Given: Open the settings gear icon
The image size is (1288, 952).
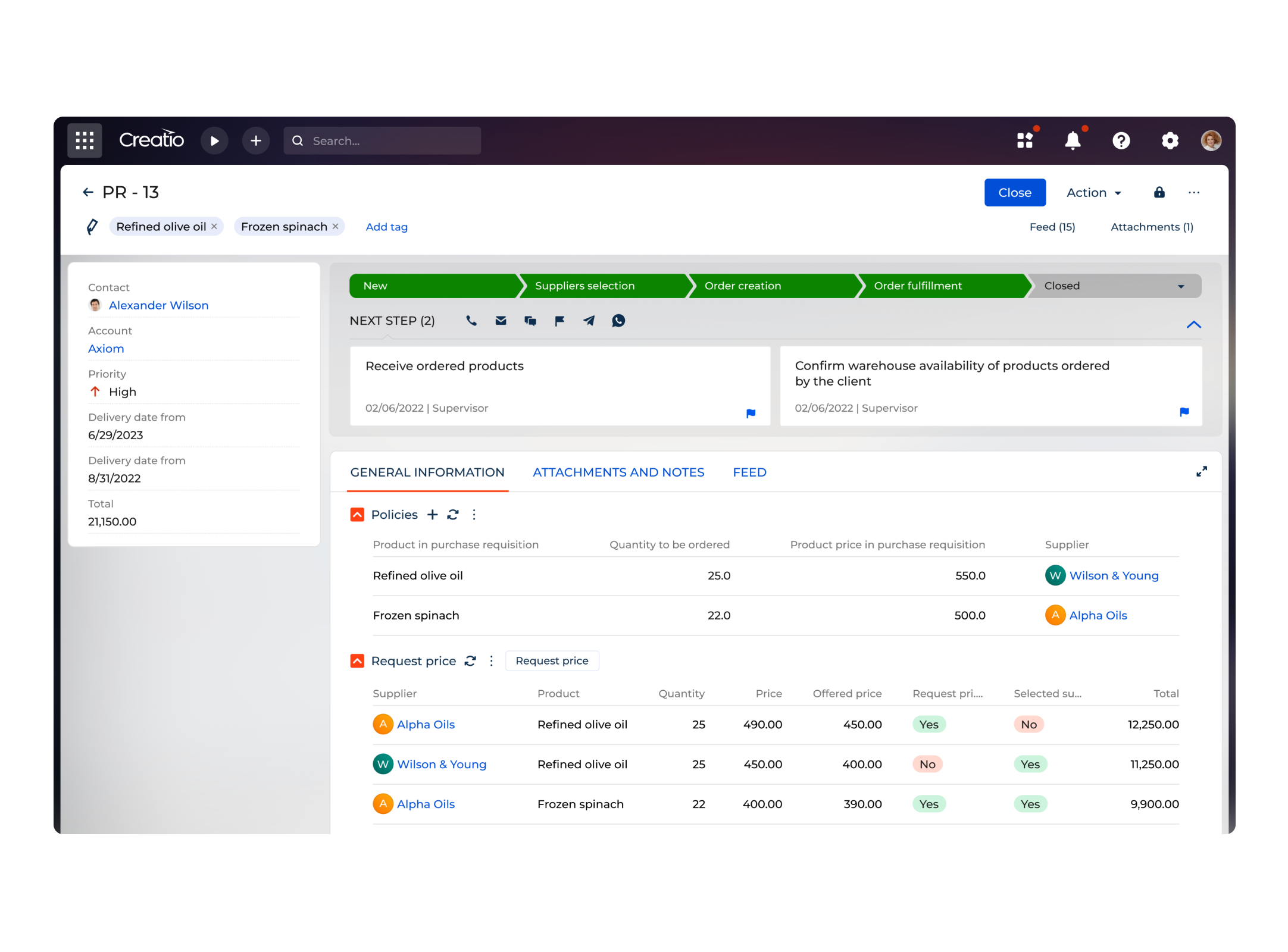Looking at the screenshot, I should point(1170,140).
